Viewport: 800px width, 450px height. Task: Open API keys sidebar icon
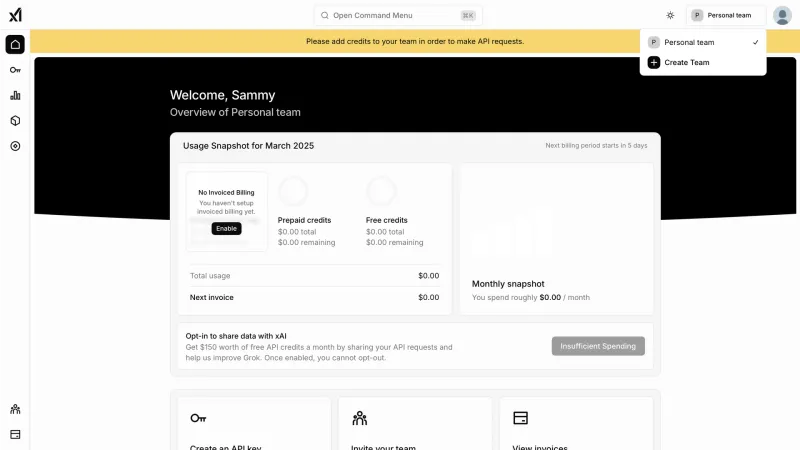pyautogui.click(x=15, y=70)
